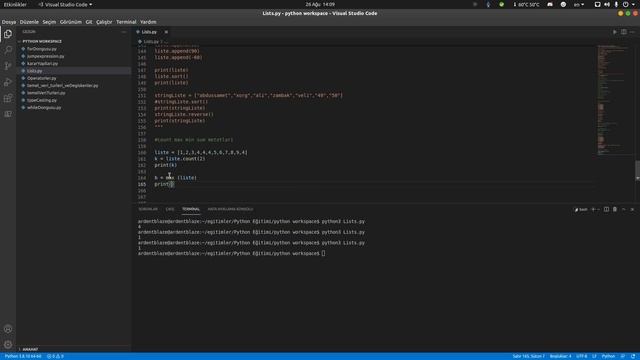Kill the terminal with trash icon
Viewport: 640px width, 360px height.
[x=615, y=209]
